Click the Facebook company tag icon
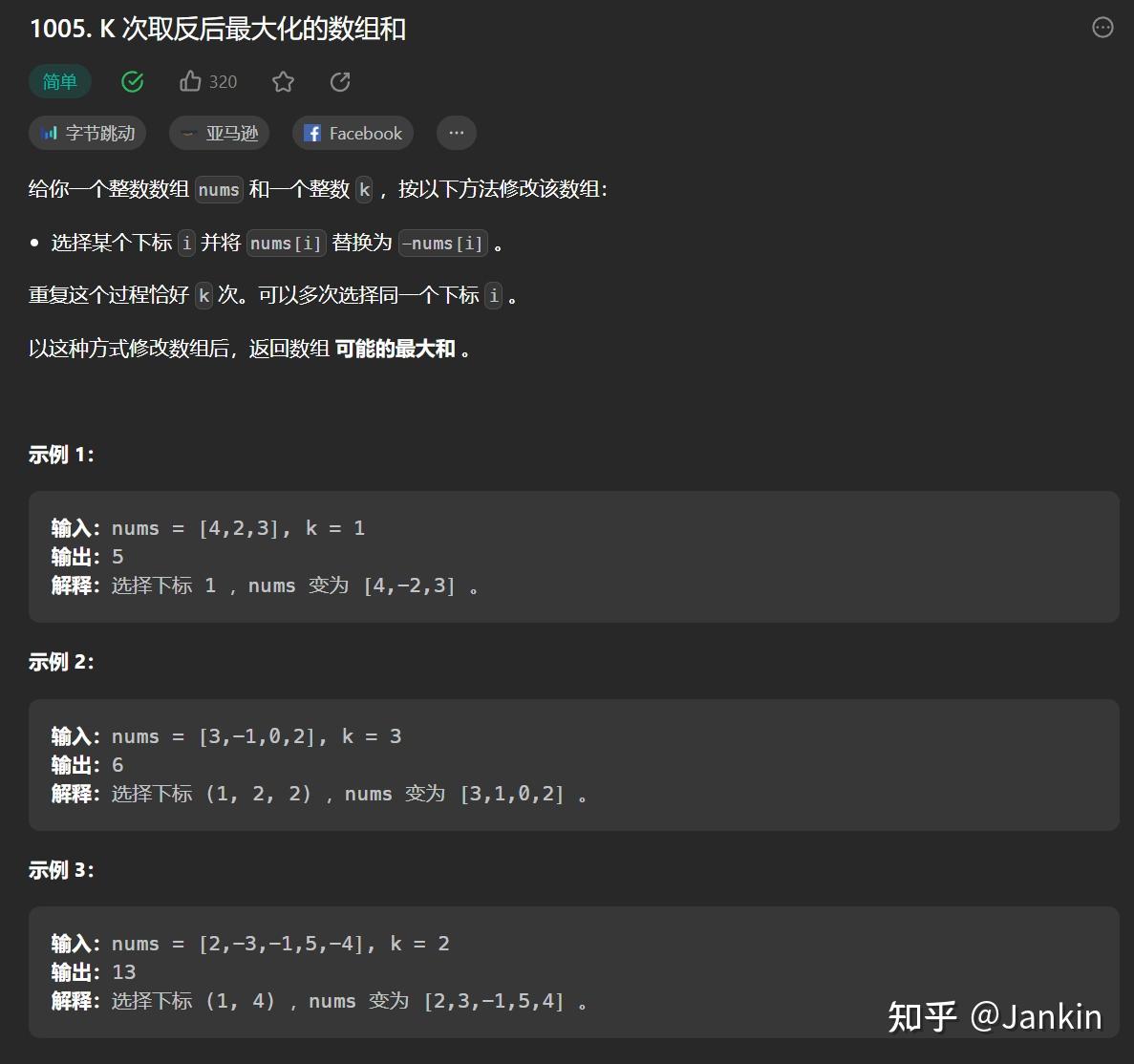The image size is (1134, 1064). point(312,133)
